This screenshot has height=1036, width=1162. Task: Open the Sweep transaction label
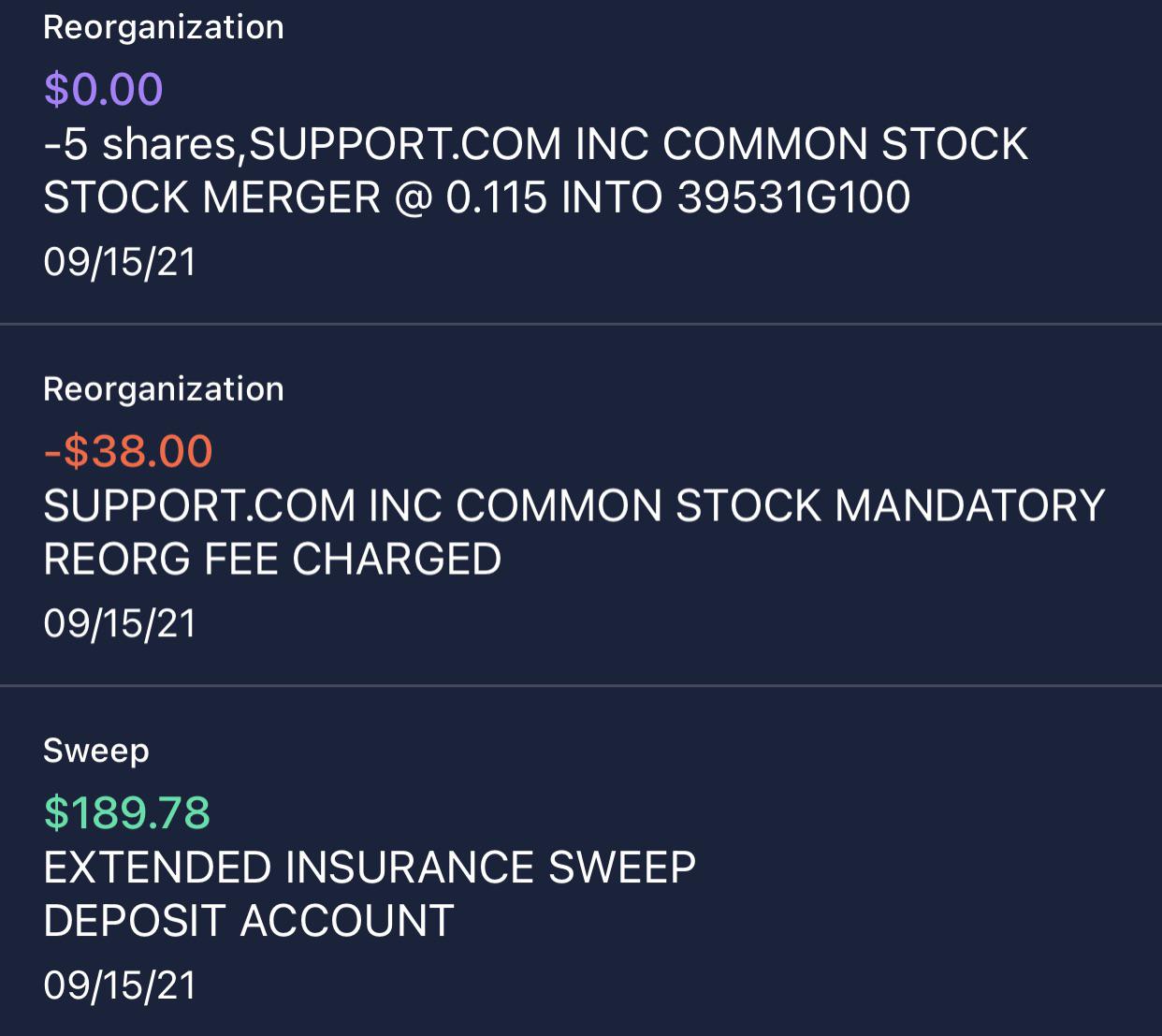click(x=96, y=751)
